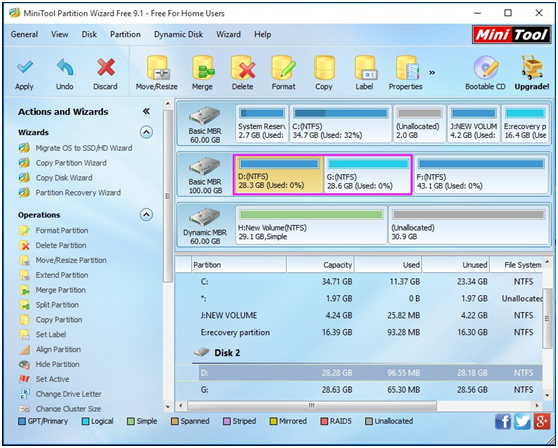Click the Copy toolbar icon
The image size is (558, 448).
[x=324, y=68]
